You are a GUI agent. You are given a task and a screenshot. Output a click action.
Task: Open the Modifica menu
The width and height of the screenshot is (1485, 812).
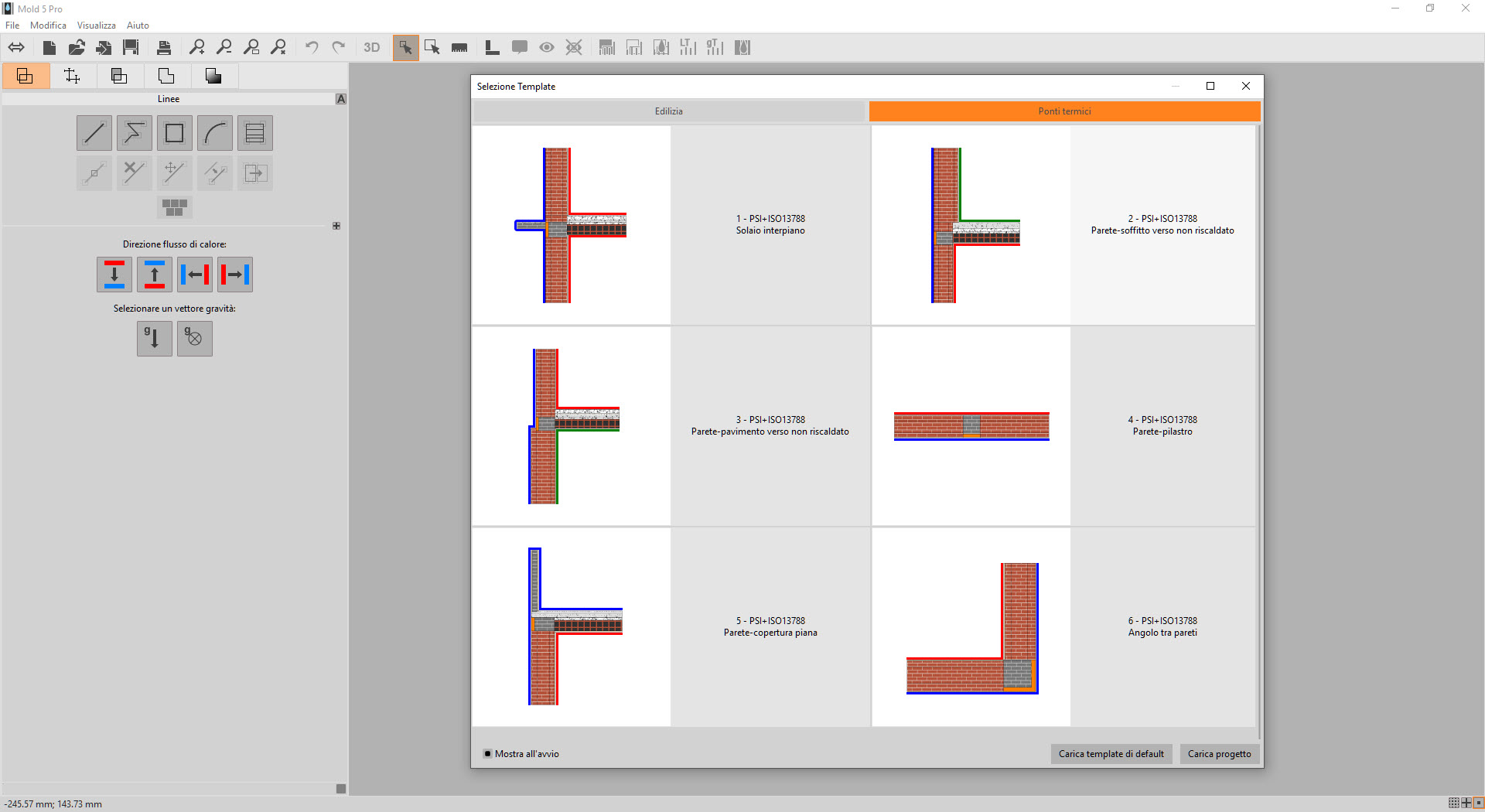(x=48, y=26)
